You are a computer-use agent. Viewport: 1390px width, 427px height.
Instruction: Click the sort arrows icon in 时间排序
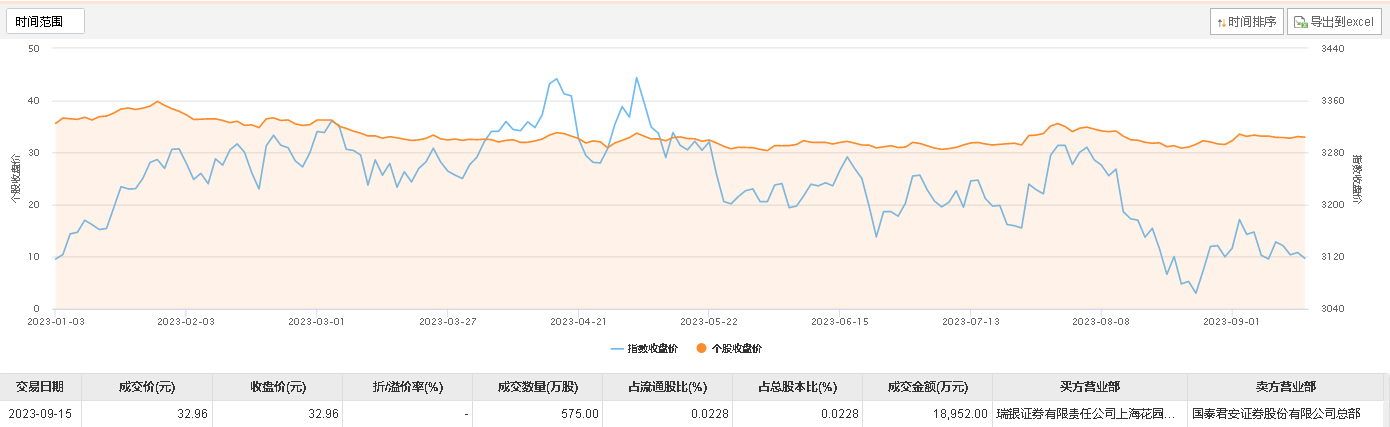pos(1221,22)
